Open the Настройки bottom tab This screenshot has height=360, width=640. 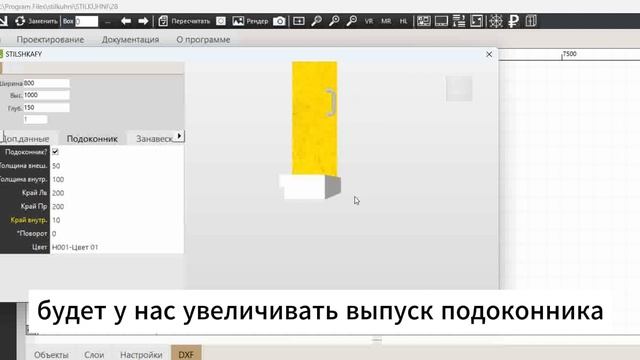141,355
